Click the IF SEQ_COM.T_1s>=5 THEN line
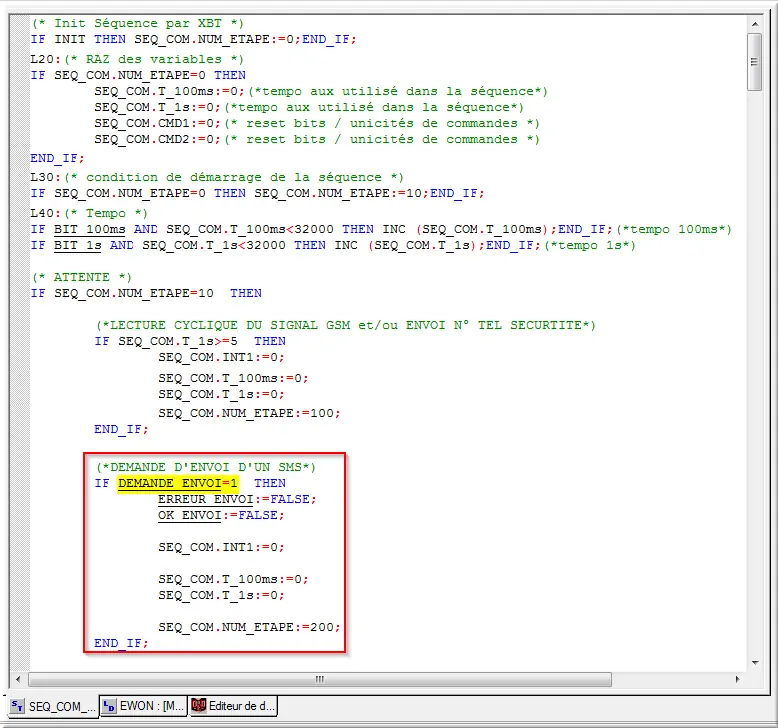The height and width of the screenshot is (728, 778). coord(190,341)
